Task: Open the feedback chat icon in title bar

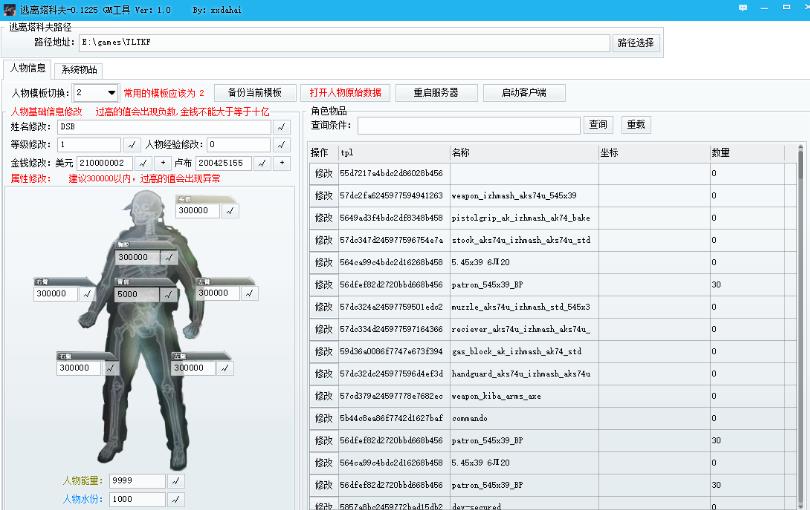Action: tap(743, 8)
